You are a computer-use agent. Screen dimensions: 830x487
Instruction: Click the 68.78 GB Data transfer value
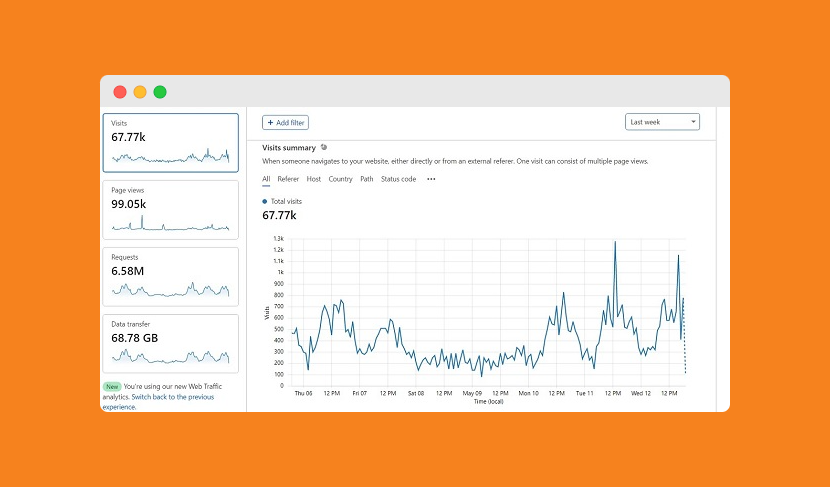click(134, 338)
